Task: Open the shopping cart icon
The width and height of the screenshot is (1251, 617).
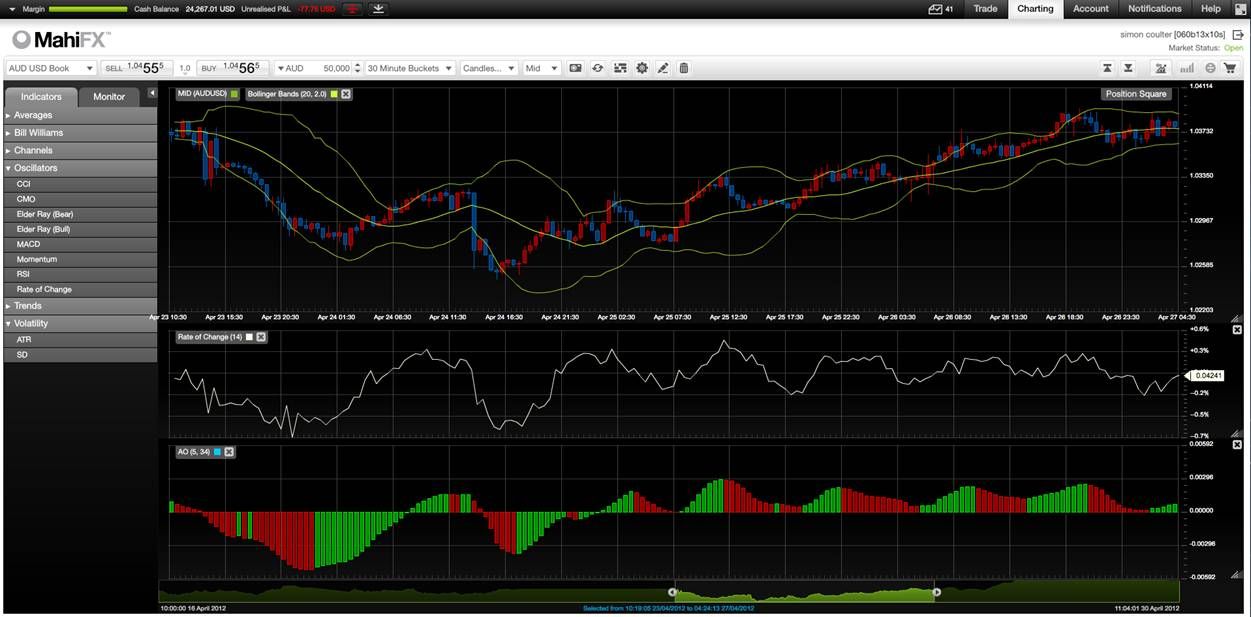Action: pos(1229,68)
